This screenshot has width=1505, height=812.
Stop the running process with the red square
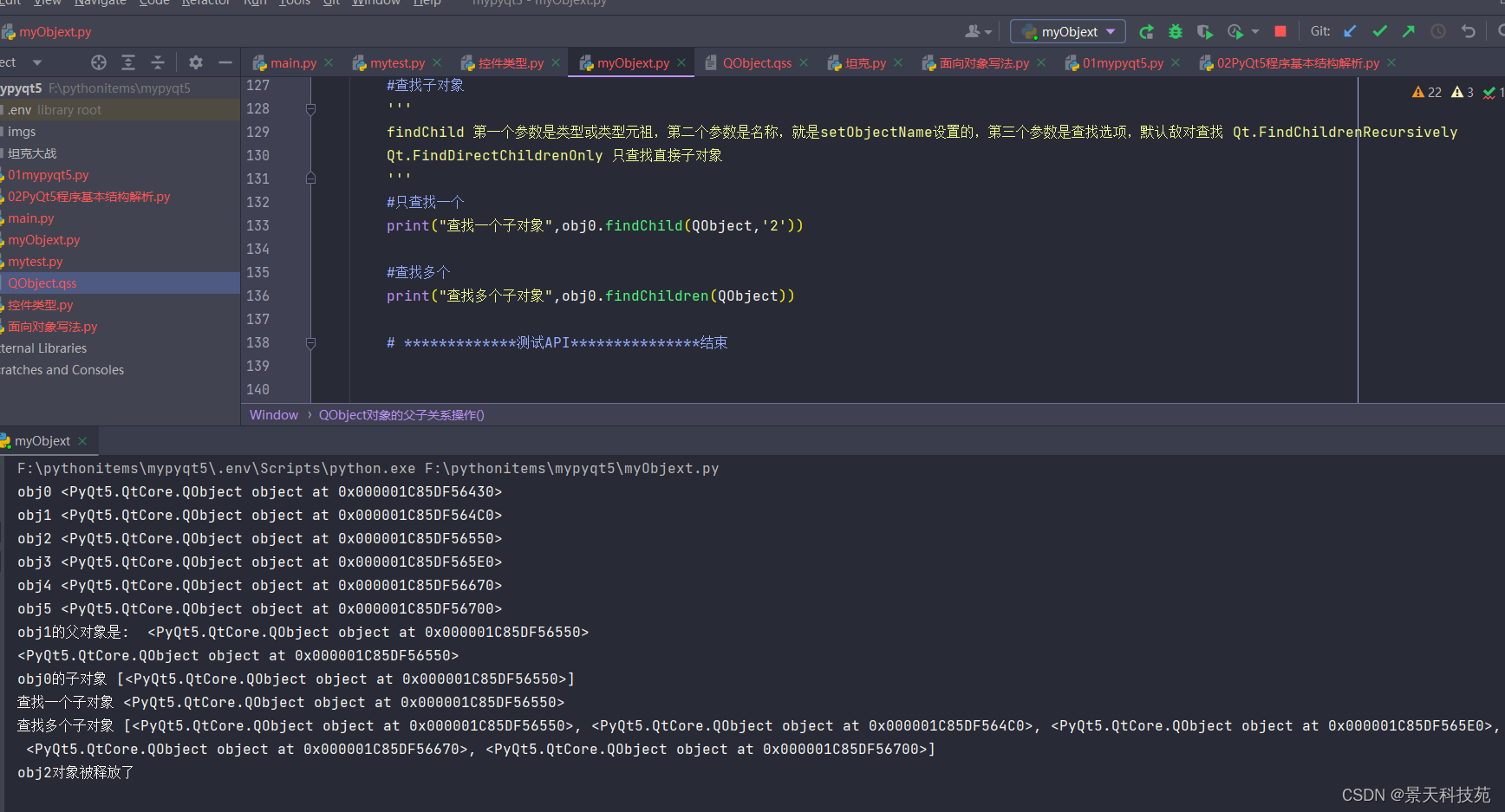pos(1280,31)
